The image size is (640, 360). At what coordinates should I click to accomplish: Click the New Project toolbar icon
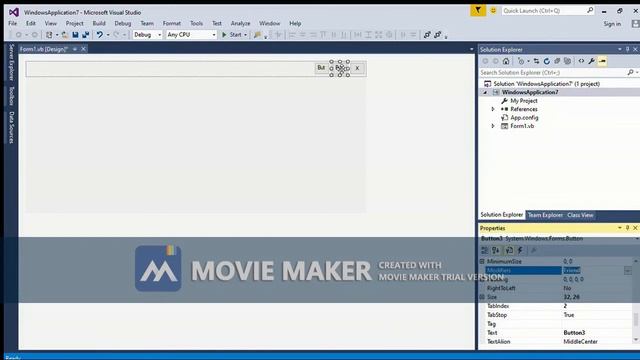(49, 35)
